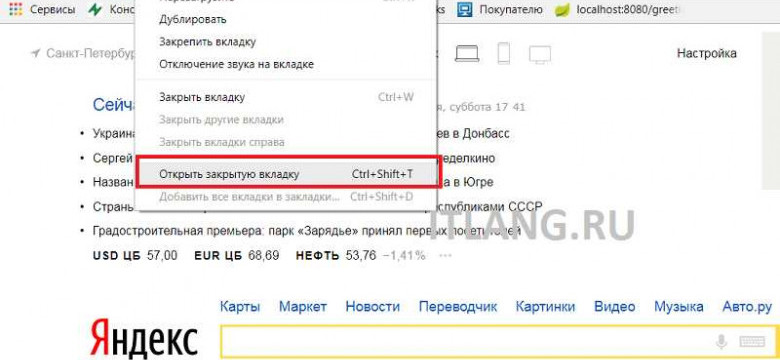Open the Переводчик link
Image resolution: width=780 pixels, height=360 pixels.
(458, 307)
